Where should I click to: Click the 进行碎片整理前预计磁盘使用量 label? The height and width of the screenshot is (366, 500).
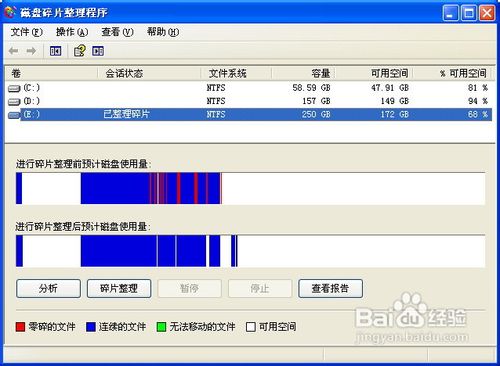click(x=83, y=164)
